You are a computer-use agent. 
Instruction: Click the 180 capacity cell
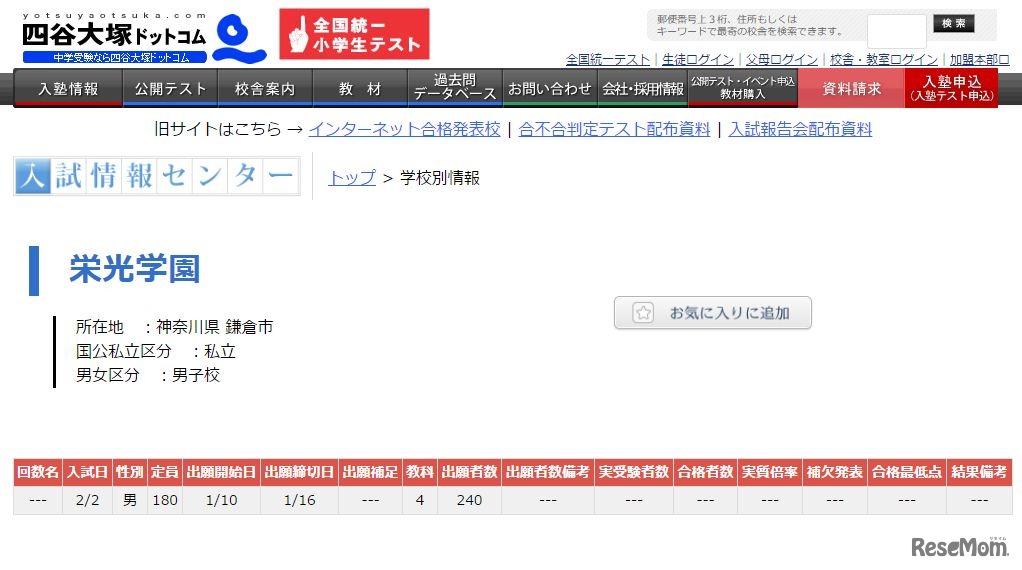(165, 500)
